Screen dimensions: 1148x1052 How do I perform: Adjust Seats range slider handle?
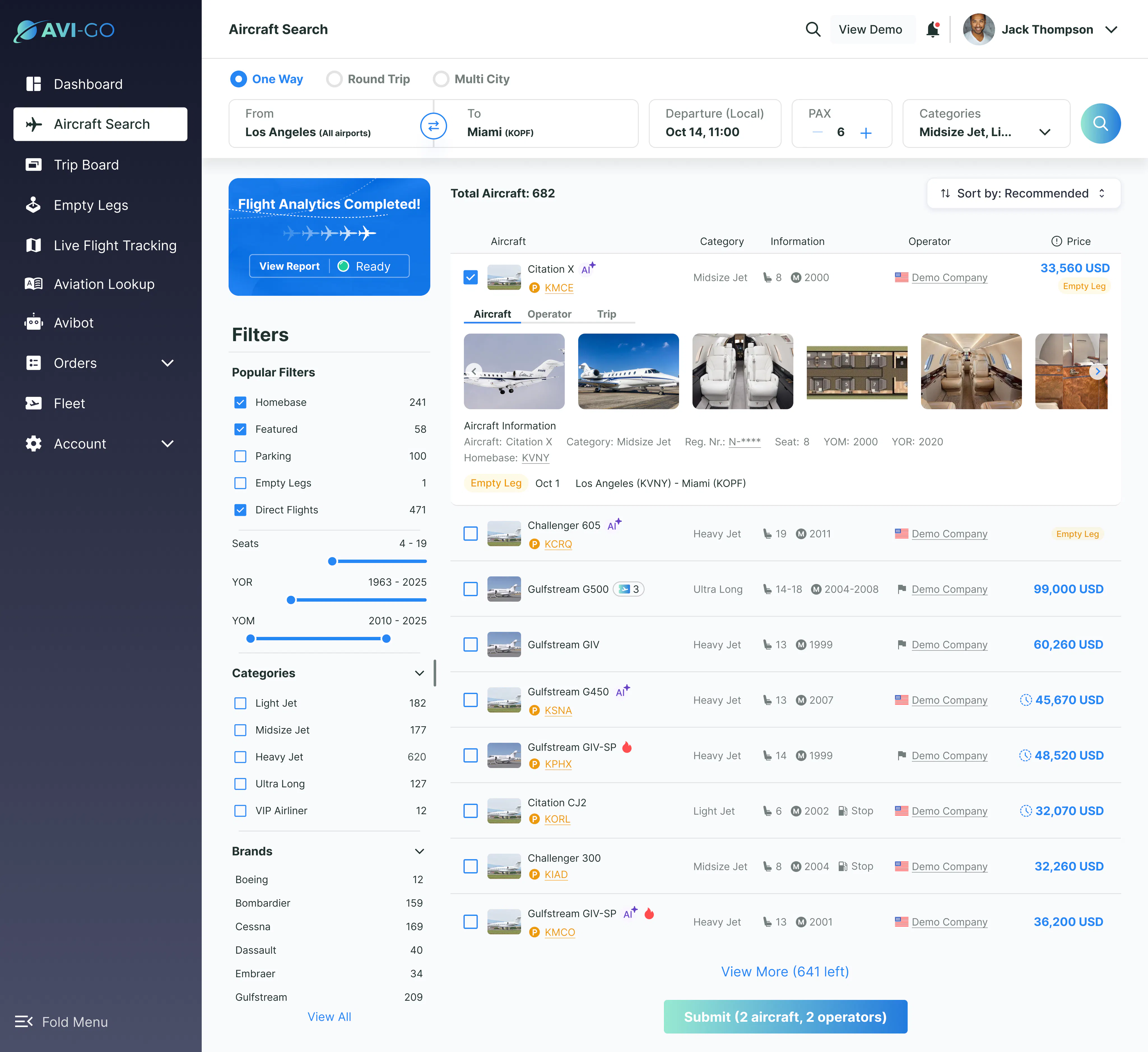(x=332, y=561)
